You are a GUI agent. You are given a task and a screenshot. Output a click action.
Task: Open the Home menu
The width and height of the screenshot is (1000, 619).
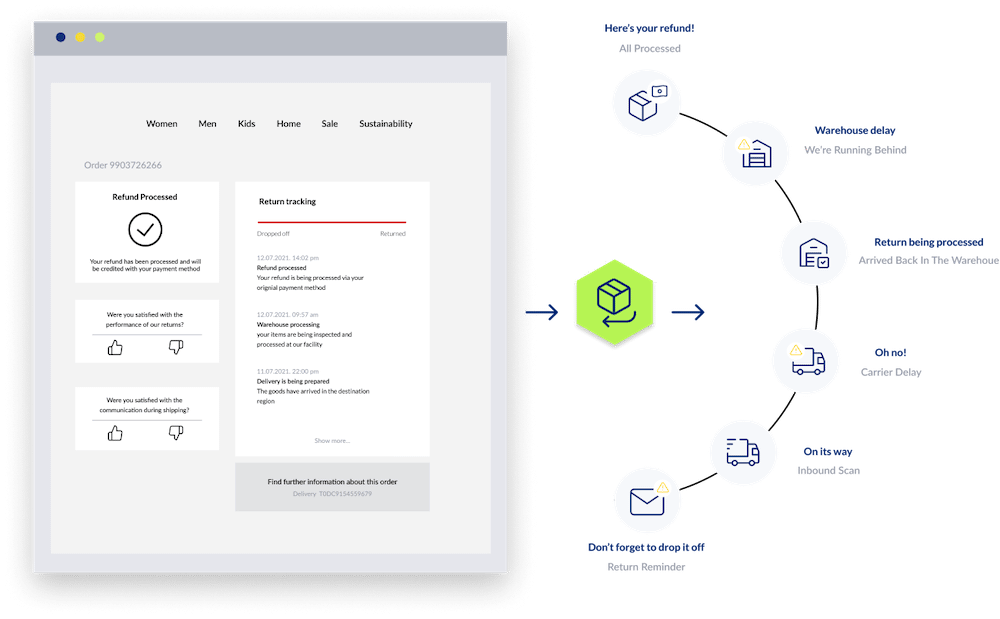[x=288, y=124]
